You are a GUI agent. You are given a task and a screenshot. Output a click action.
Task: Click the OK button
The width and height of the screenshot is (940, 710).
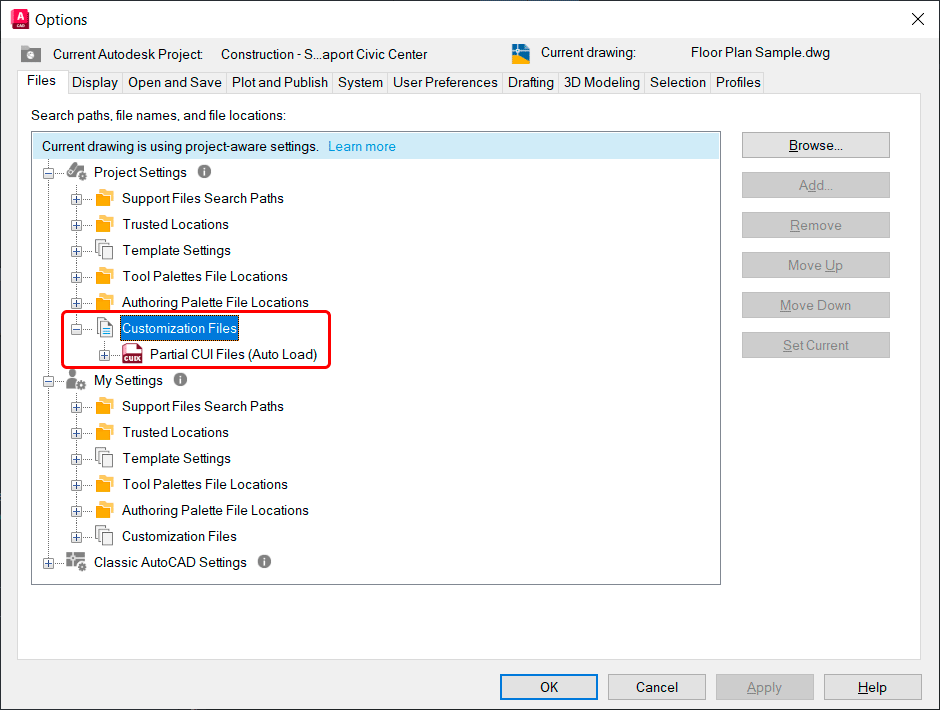click(x=549, y=687)
